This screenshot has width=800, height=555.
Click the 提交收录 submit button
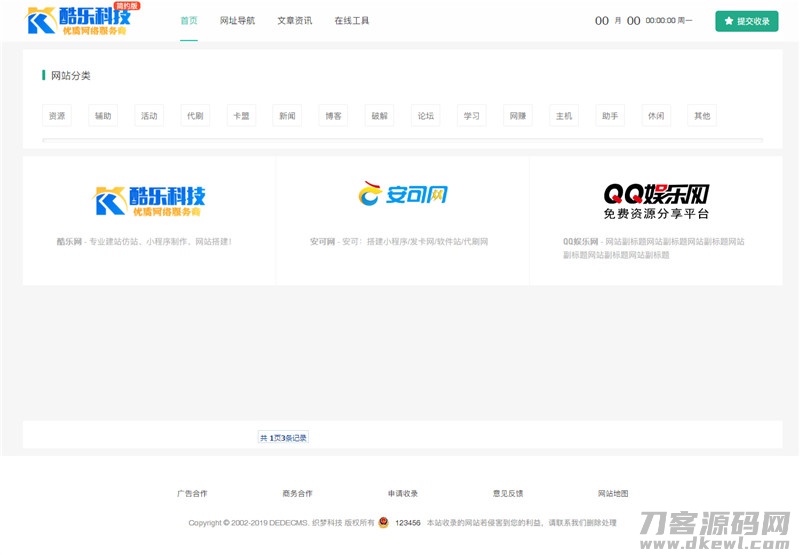[x=746, y=21]
